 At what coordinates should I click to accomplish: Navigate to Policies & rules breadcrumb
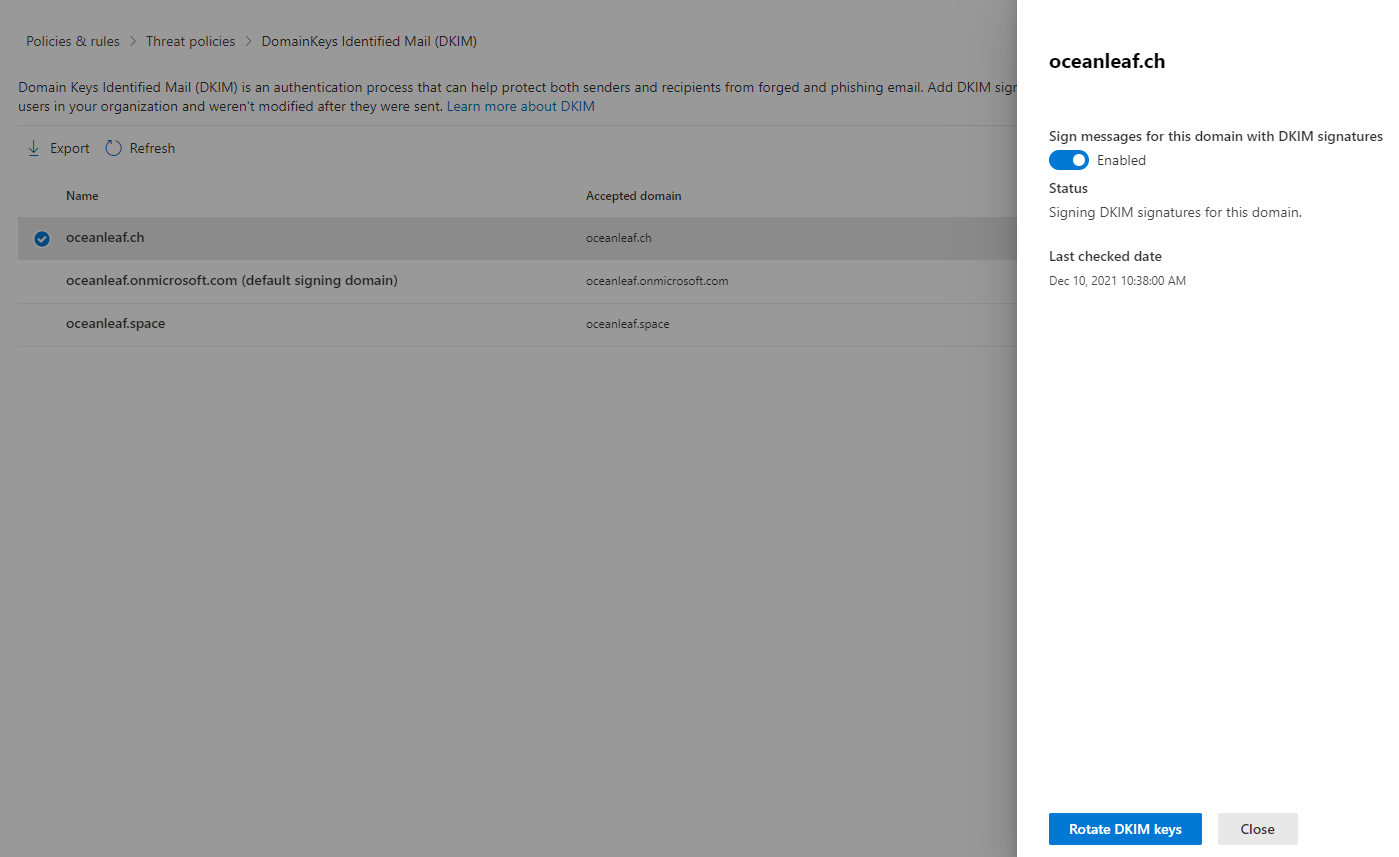(72, 40)
